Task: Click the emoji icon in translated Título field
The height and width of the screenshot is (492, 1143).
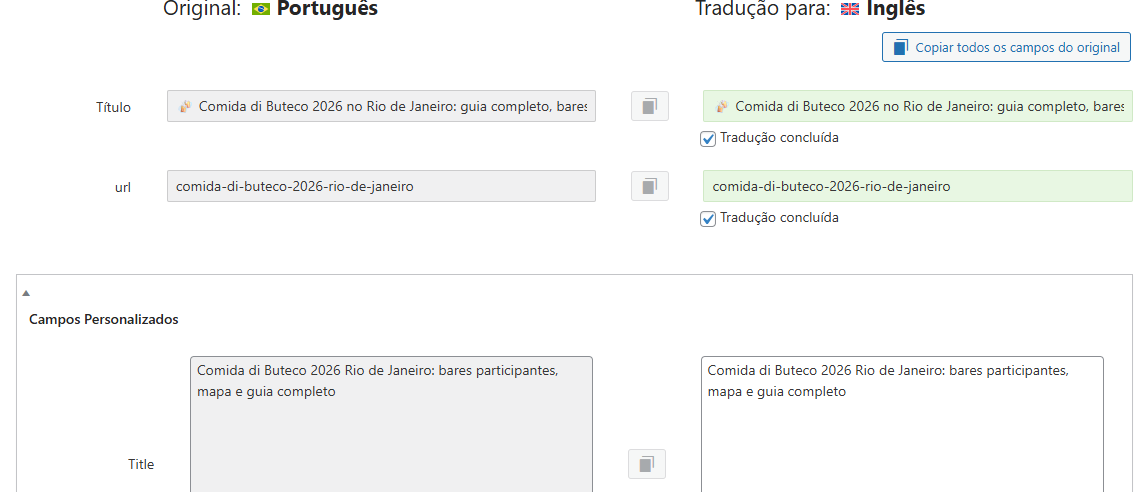Action: pyautogui.click(x=722, y=106)
